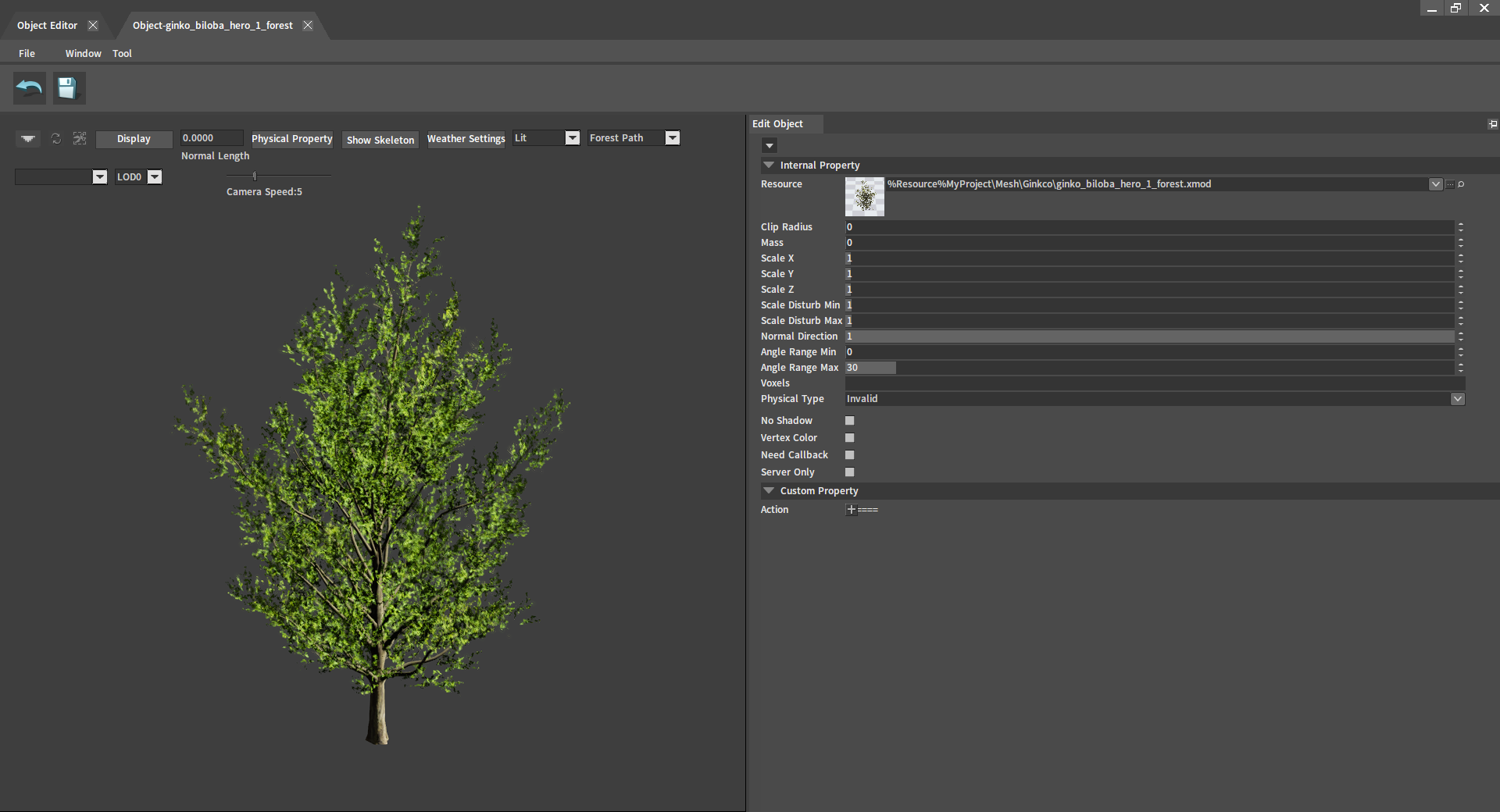Click the save floppy disk icon

[69, 88]
